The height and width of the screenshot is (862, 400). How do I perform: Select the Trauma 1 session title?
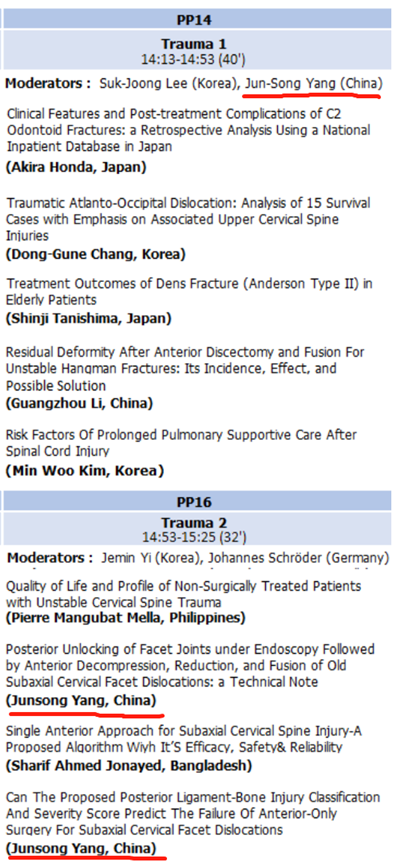pos(193,44)
